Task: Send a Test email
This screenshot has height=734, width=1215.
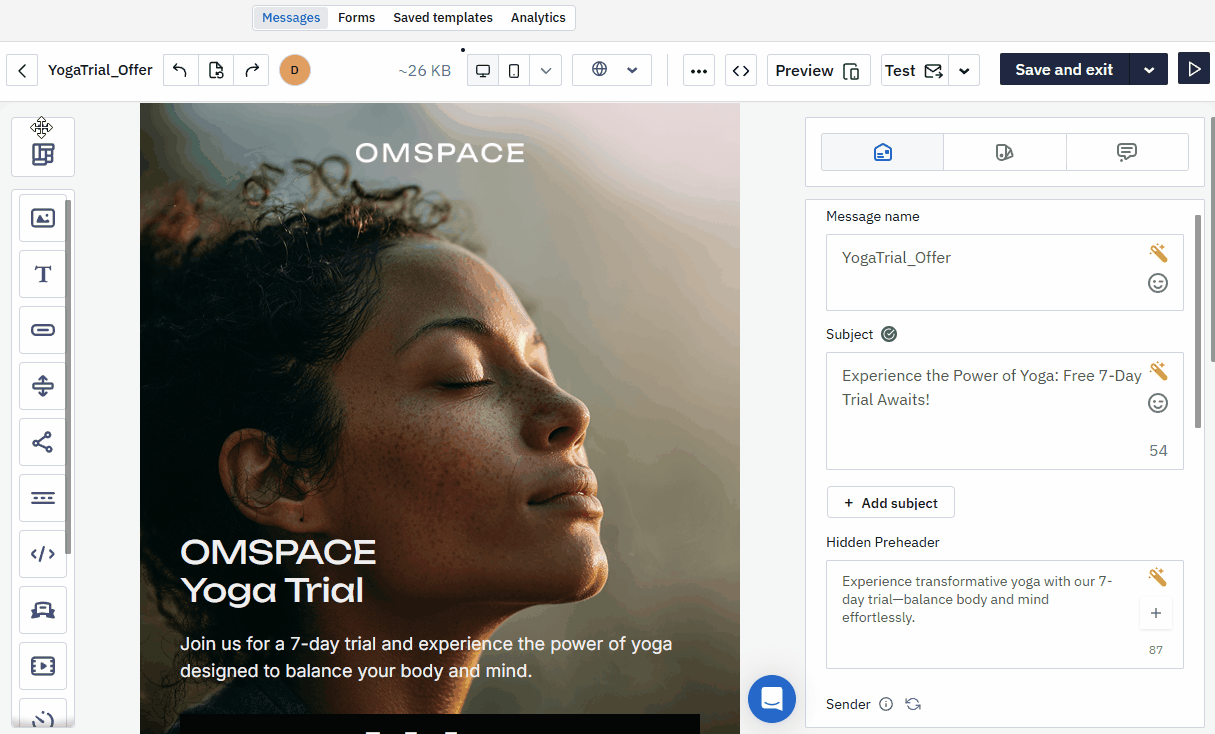Action: (x=914, y=70)
